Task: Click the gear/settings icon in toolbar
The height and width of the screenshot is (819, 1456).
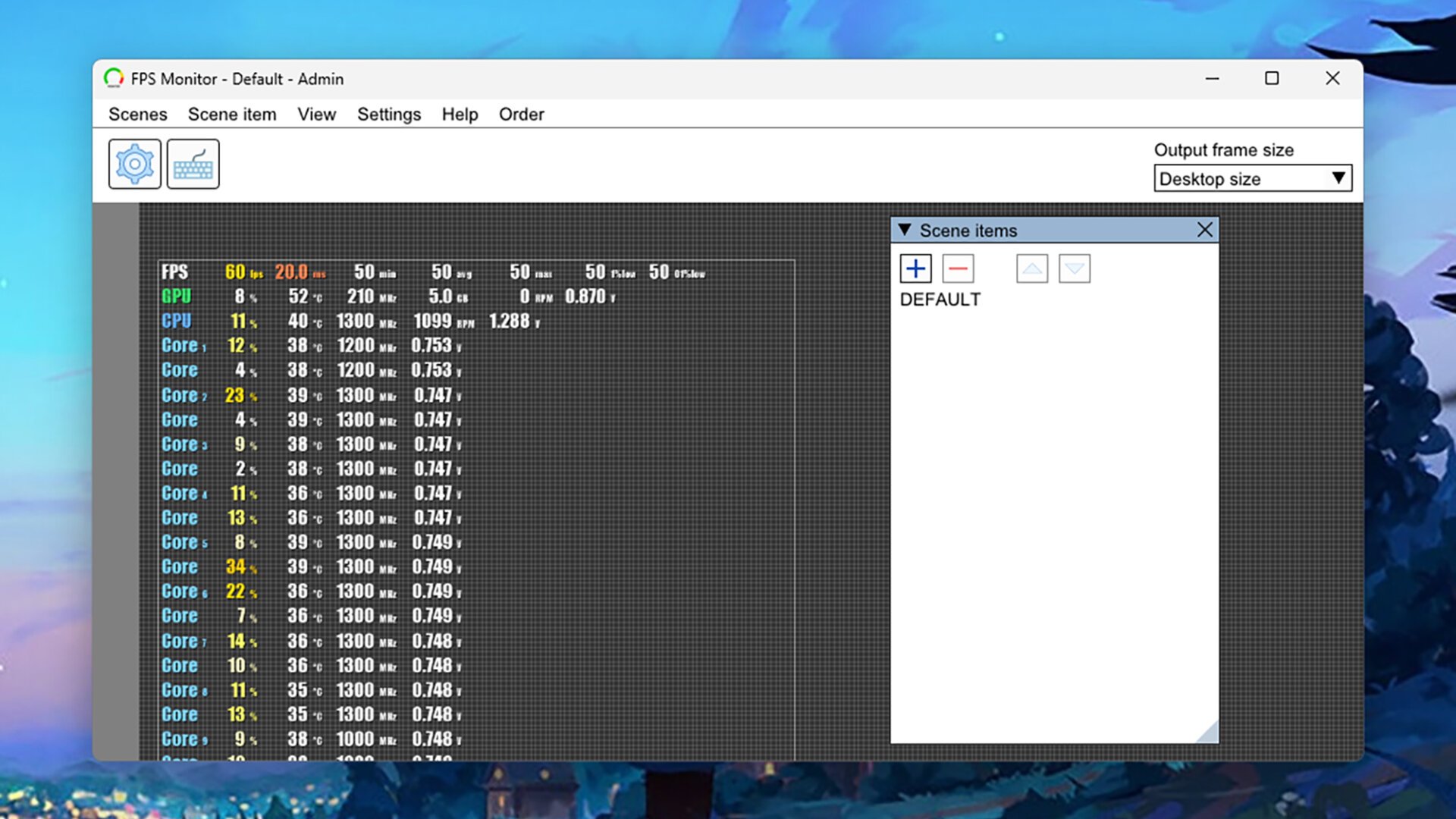Action: point(134,164)
